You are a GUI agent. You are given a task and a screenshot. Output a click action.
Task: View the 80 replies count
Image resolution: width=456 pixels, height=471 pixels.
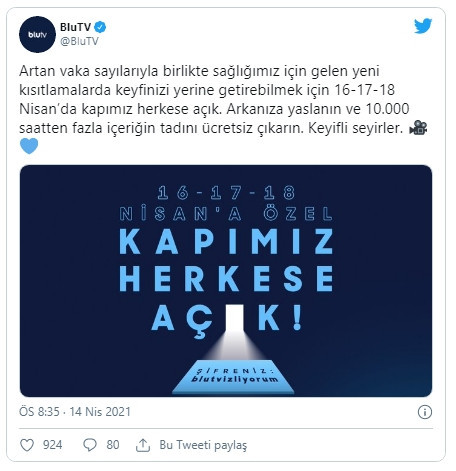point(113,445)
